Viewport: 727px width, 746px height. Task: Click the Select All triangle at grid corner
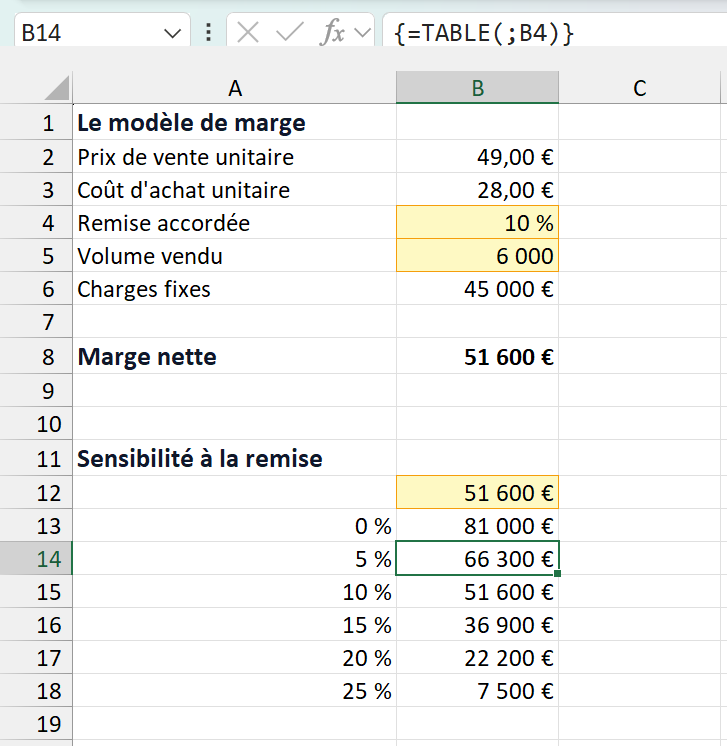coord(57,88)
